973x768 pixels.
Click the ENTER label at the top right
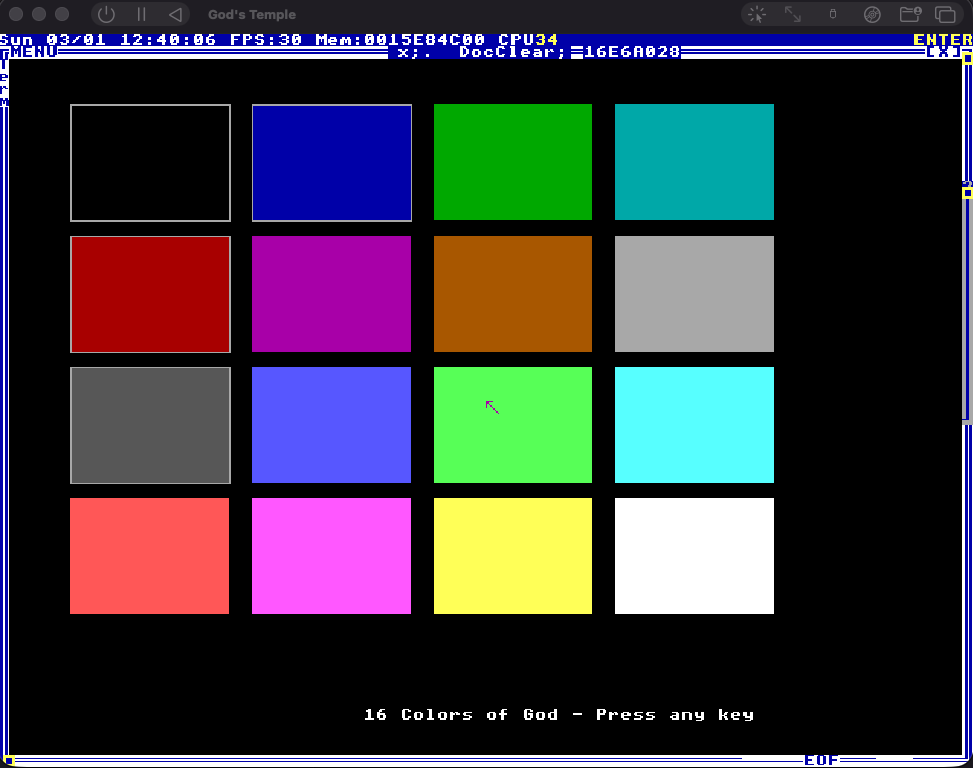click(941, 39)
